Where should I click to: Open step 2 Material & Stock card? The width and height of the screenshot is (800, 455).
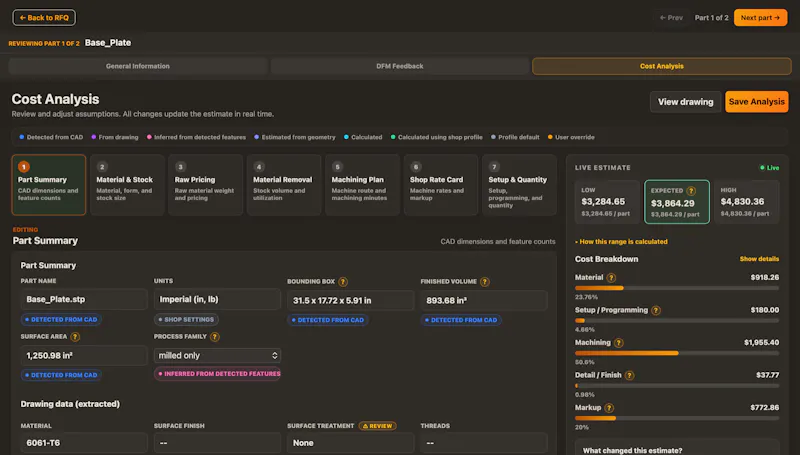[x=127, y=185]
